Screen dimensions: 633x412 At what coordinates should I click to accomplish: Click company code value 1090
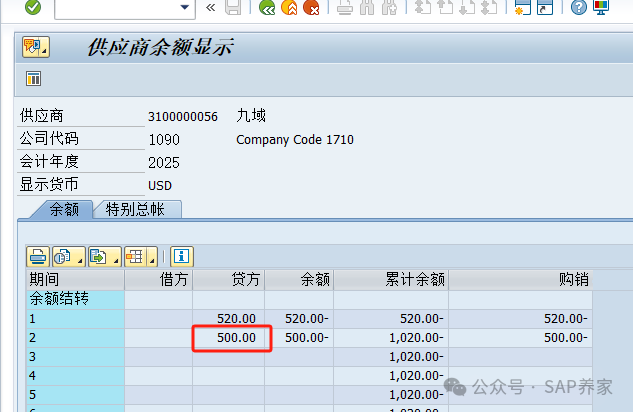(164, 140)
